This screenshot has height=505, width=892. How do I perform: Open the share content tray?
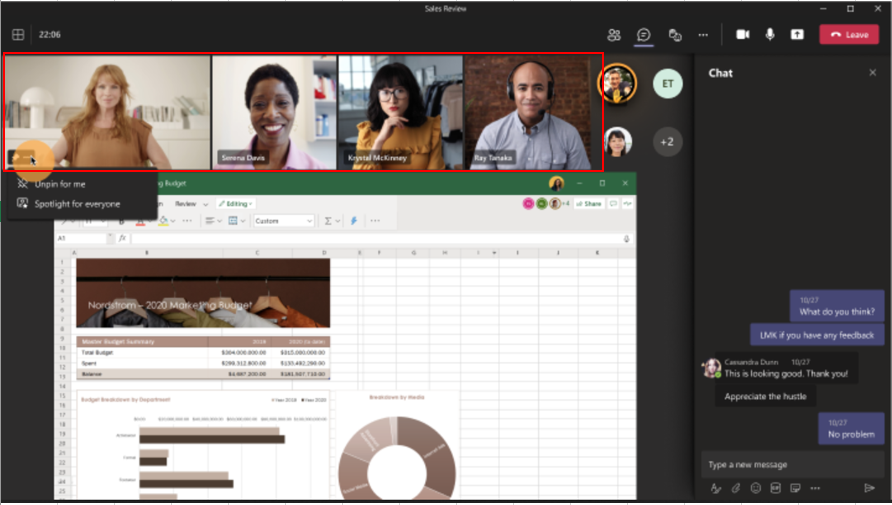[x=797, y=35]
